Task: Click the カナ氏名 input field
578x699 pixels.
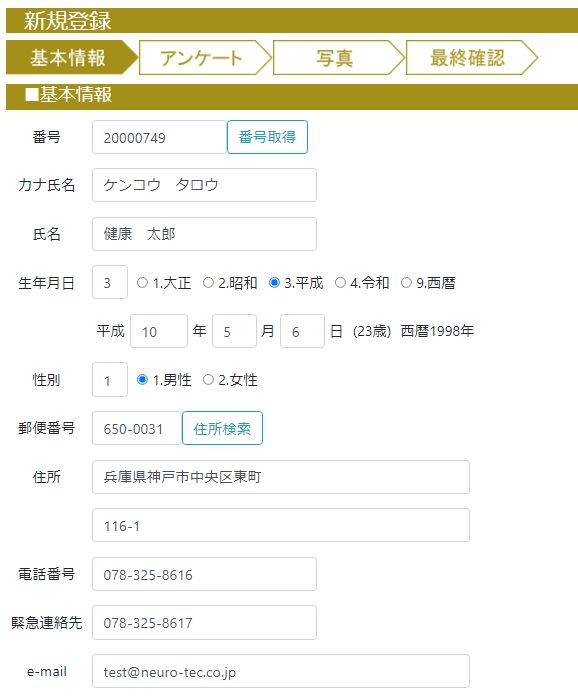Action: tap(205, 185)
